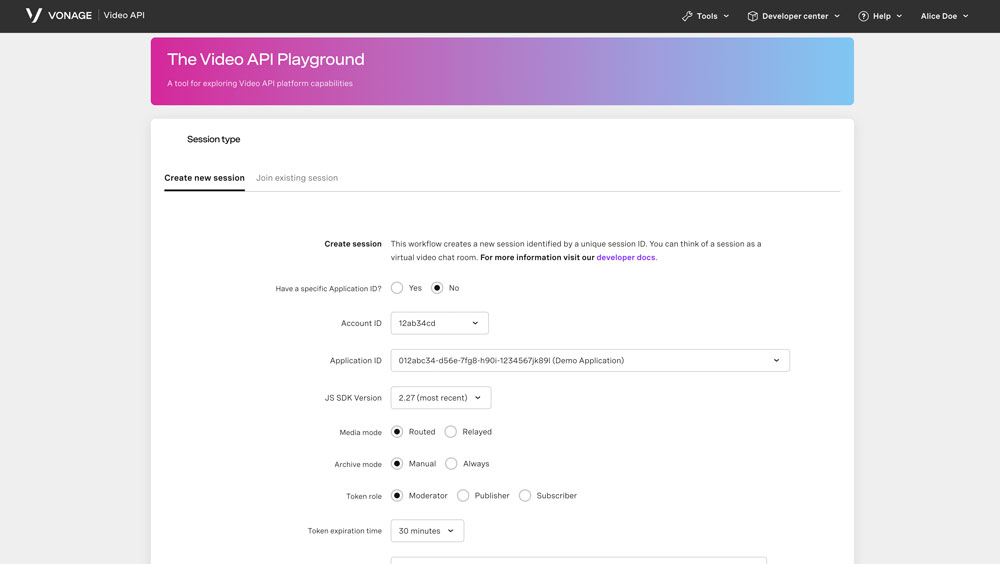Open the Alice Doe account menu
Image resolution: width=1000 pixels, height=564 pixels.
point(945,16)
